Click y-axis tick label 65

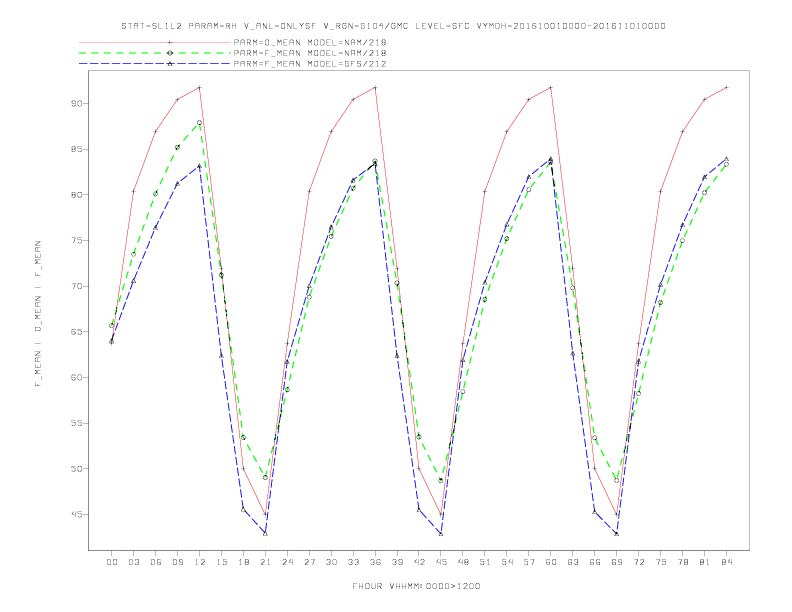pyautogui.click(x=77, y=332)
